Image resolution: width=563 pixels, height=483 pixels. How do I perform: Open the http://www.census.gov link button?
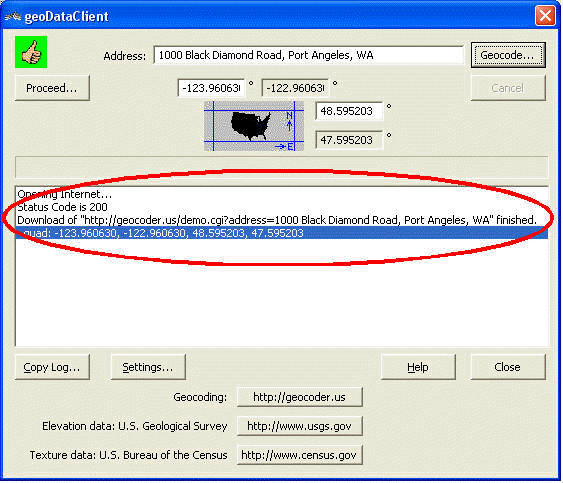(x=300, y=455)
